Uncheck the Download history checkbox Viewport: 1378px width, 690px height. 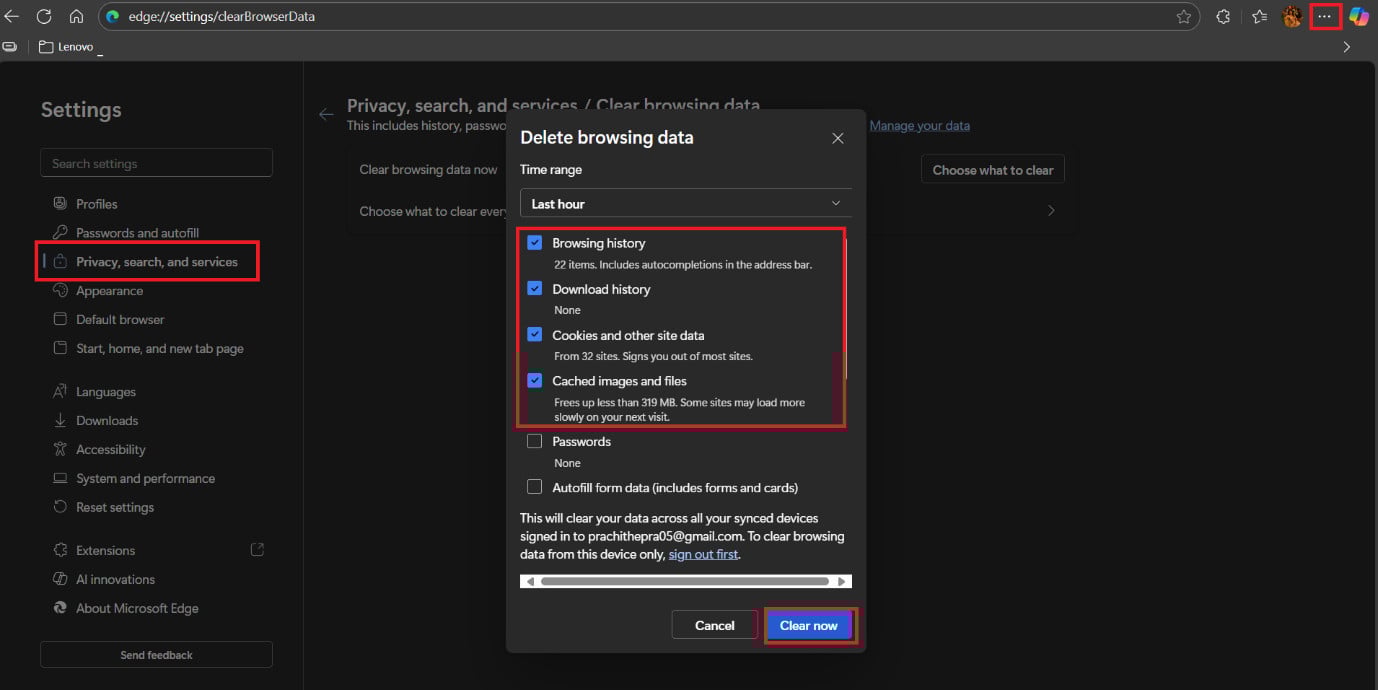click(535, 288)
